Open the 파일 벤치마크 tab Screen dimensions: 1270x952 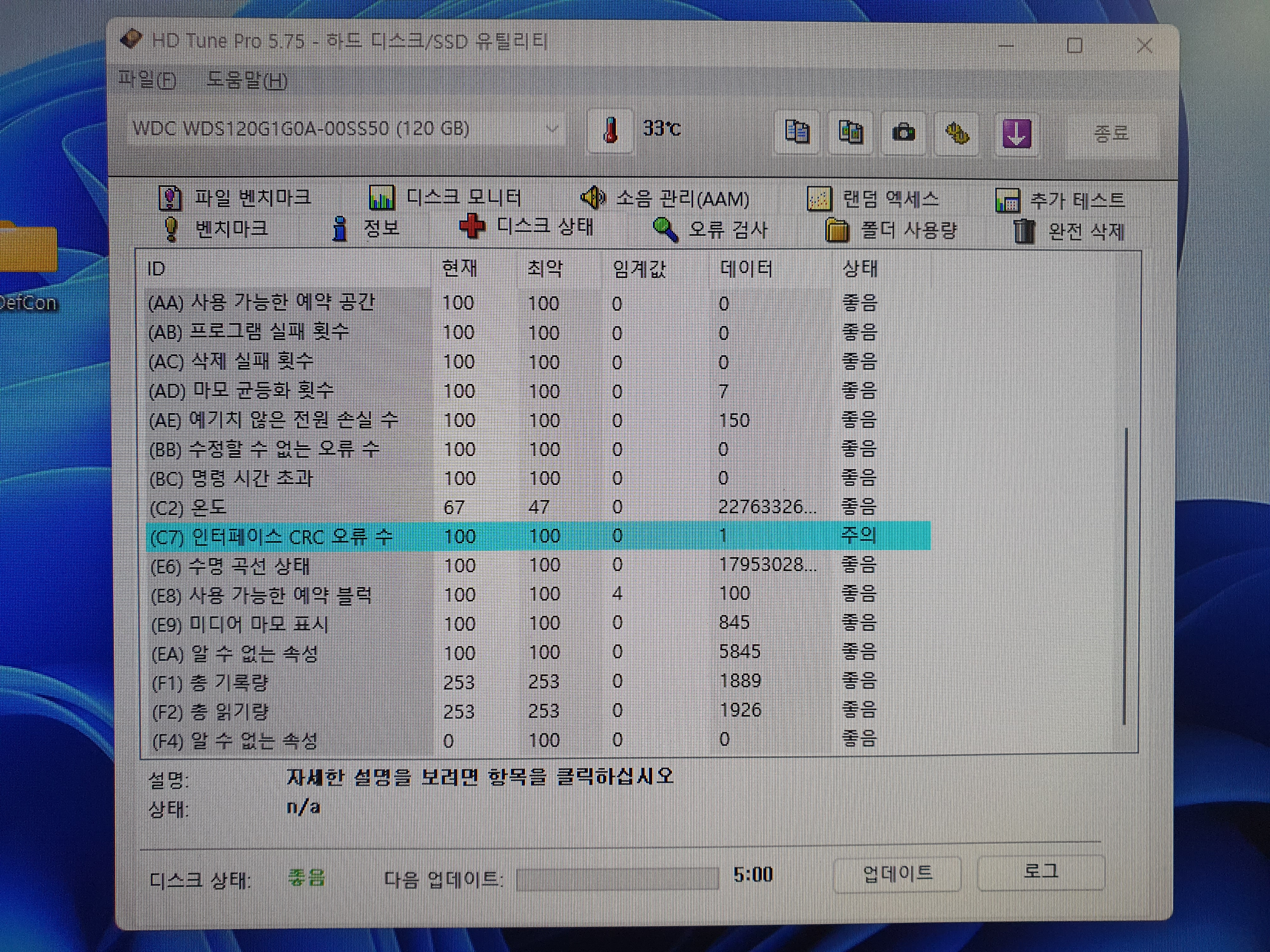point(235,197)
